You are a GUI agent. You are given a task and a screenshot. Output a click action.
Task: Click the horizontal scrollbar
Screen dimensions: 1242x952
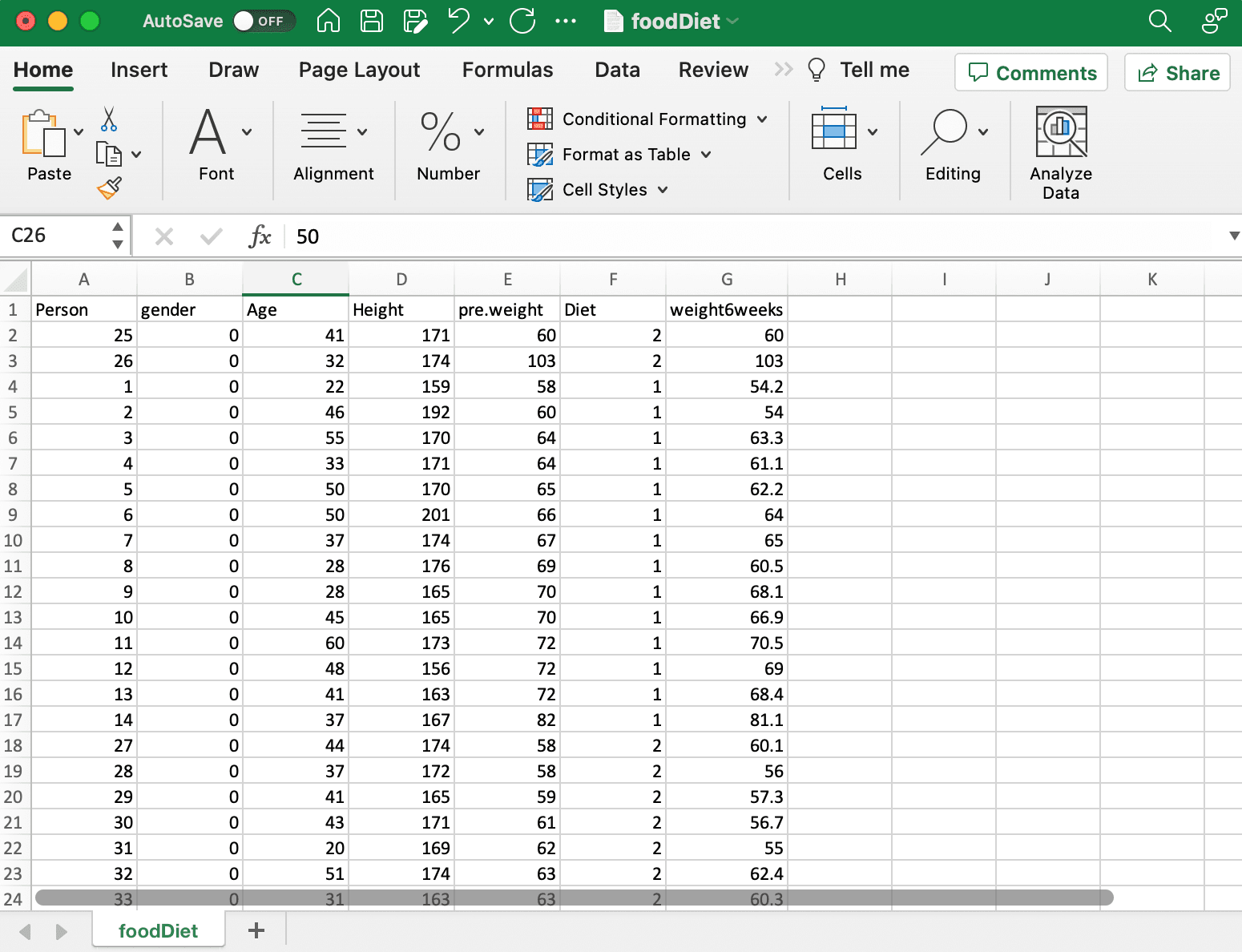coord(574,898)
